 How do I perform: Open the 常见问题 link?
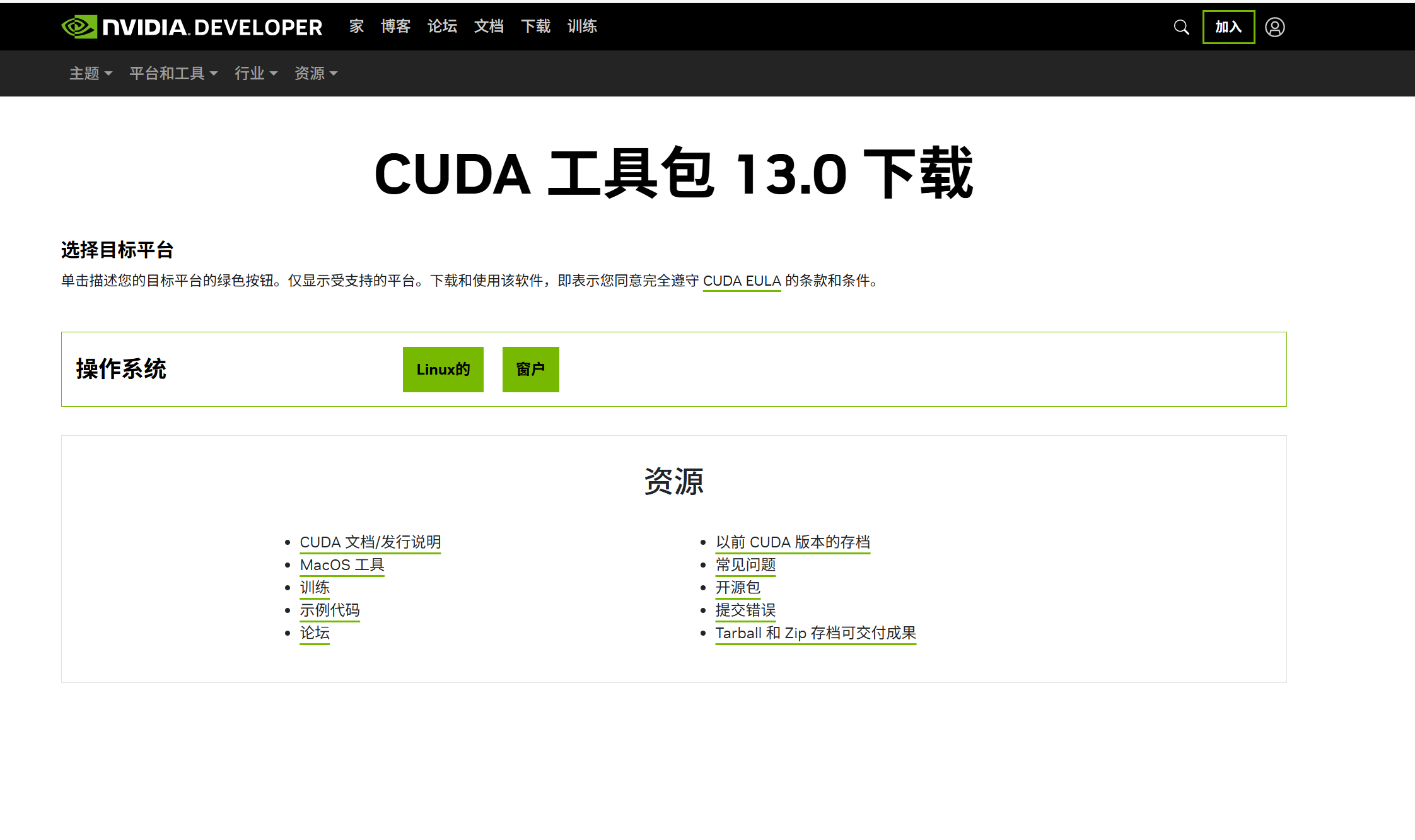point(745,564)
